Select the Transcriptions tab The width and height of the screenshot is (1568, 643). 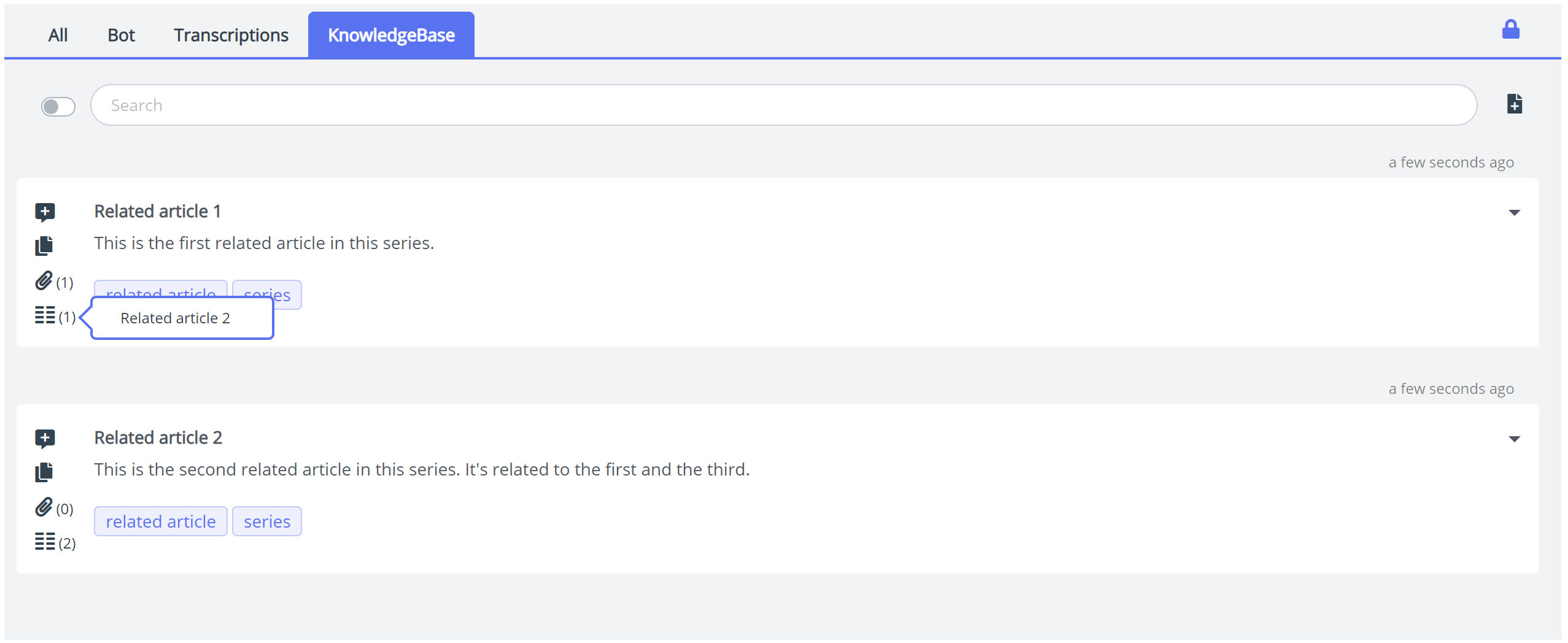click(231, 36)
